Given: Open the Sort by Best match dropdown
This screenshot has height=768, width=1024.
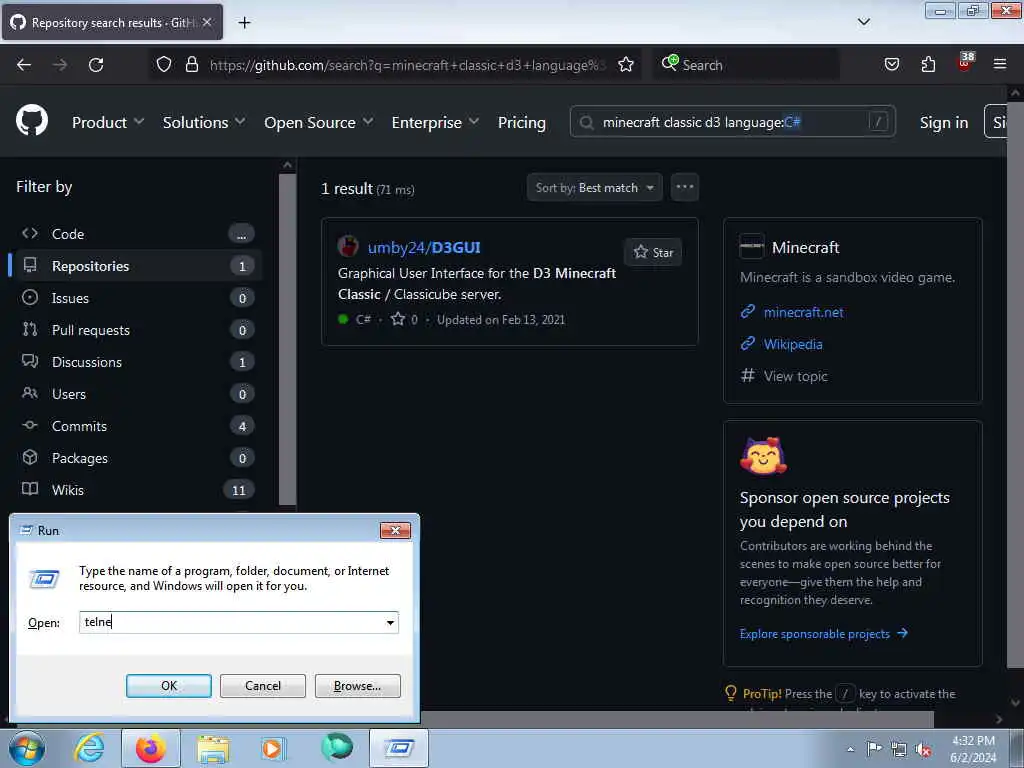Looking at the screenshot, I should click(594, 187).
